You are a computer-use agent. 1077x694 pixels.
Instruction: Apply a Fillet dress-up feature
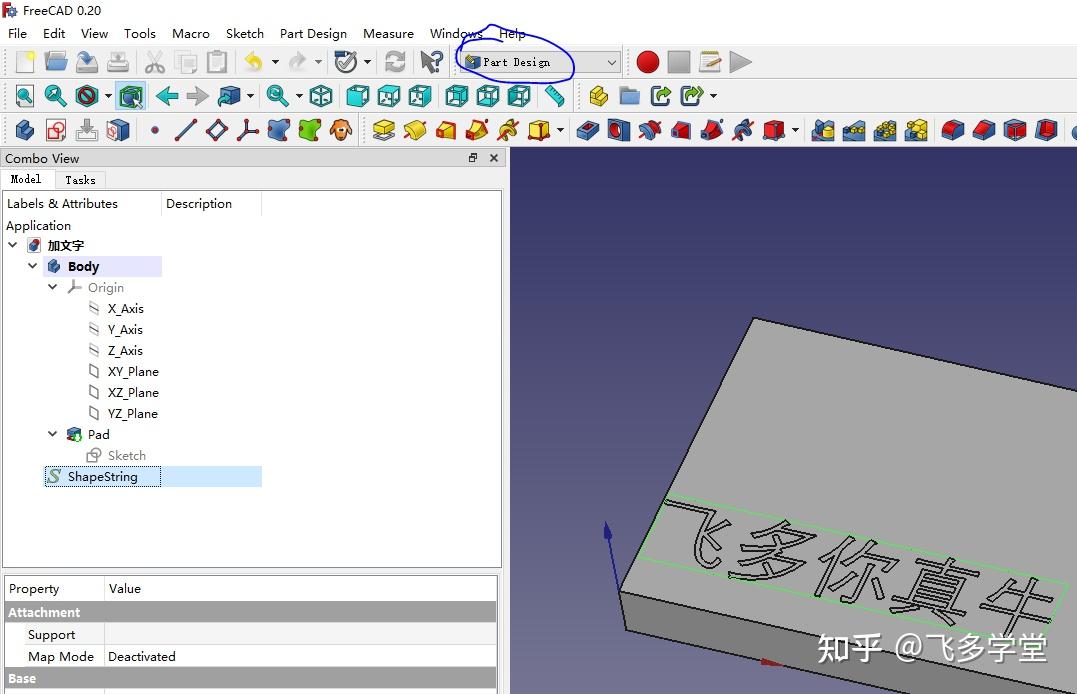(951, 130)
